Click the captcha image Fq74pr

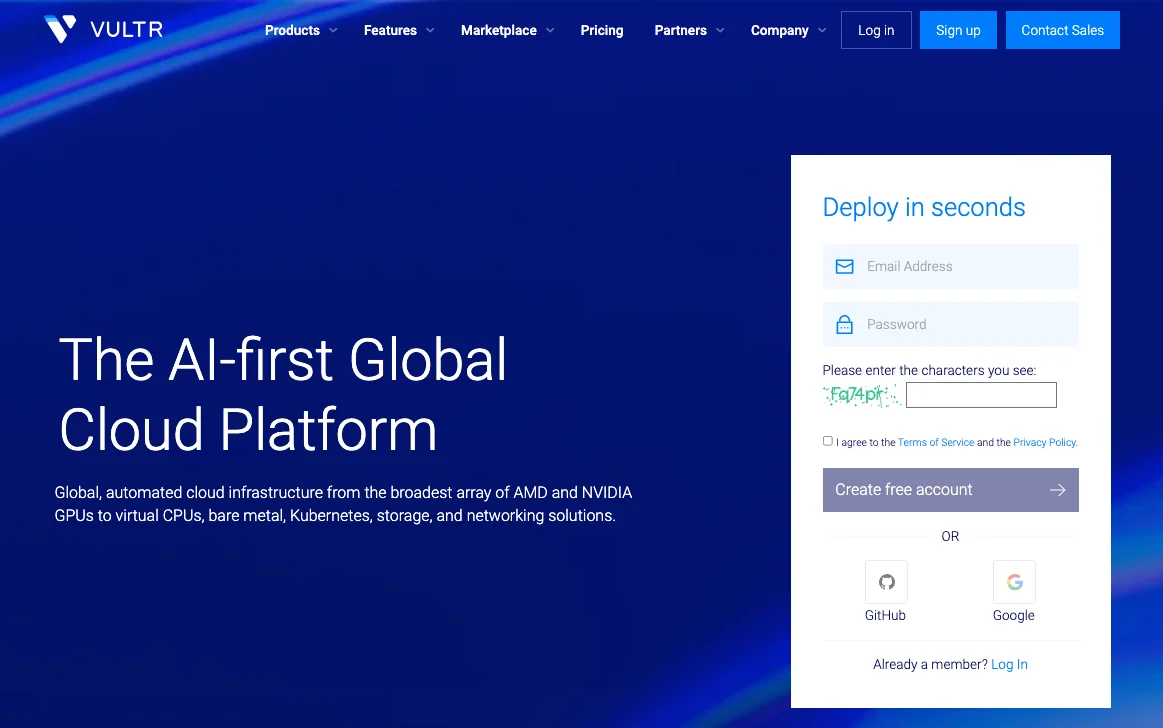(861, 395)
